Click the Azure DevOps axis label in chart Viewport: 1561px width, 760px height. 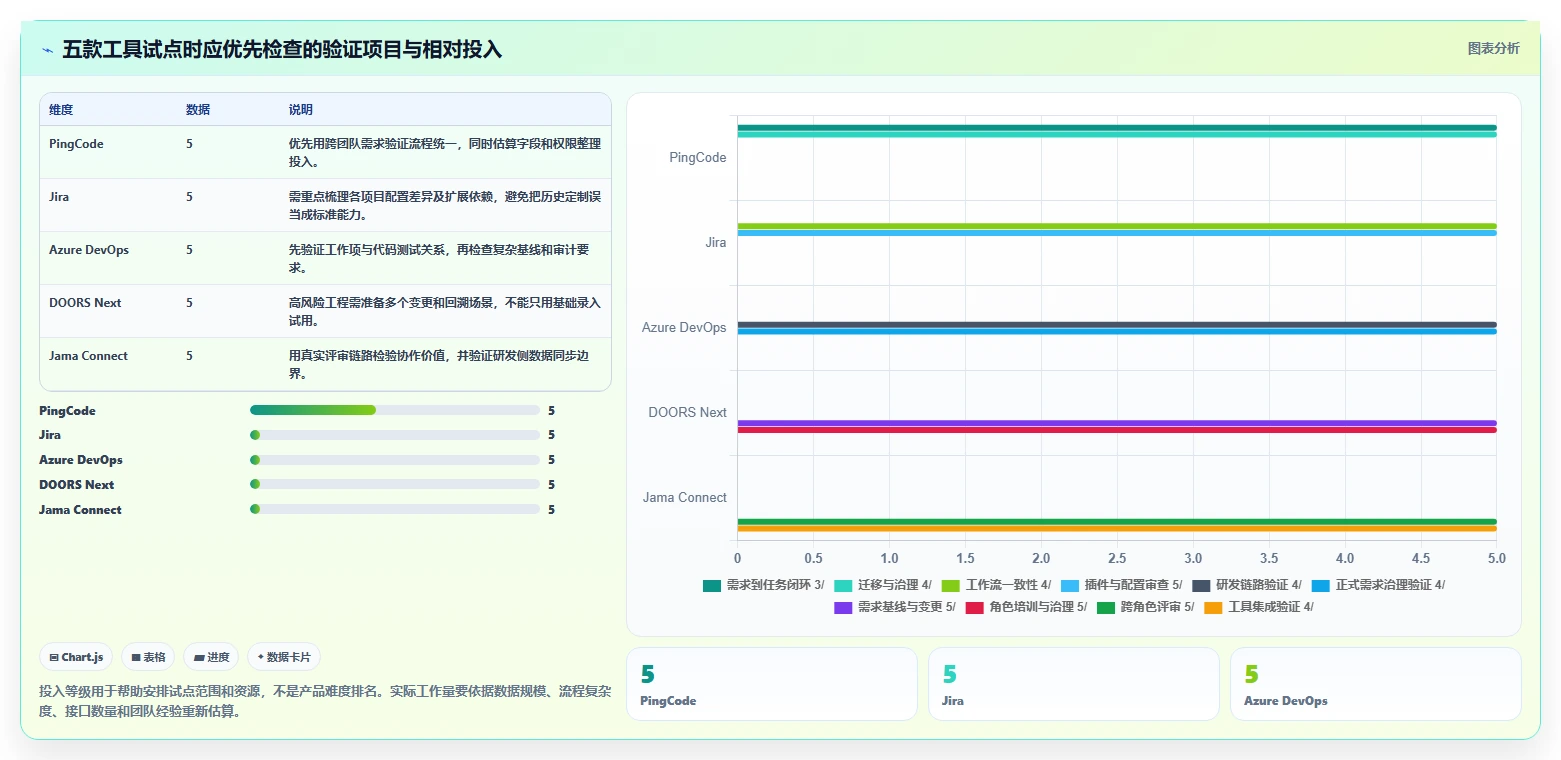(684, 328)
